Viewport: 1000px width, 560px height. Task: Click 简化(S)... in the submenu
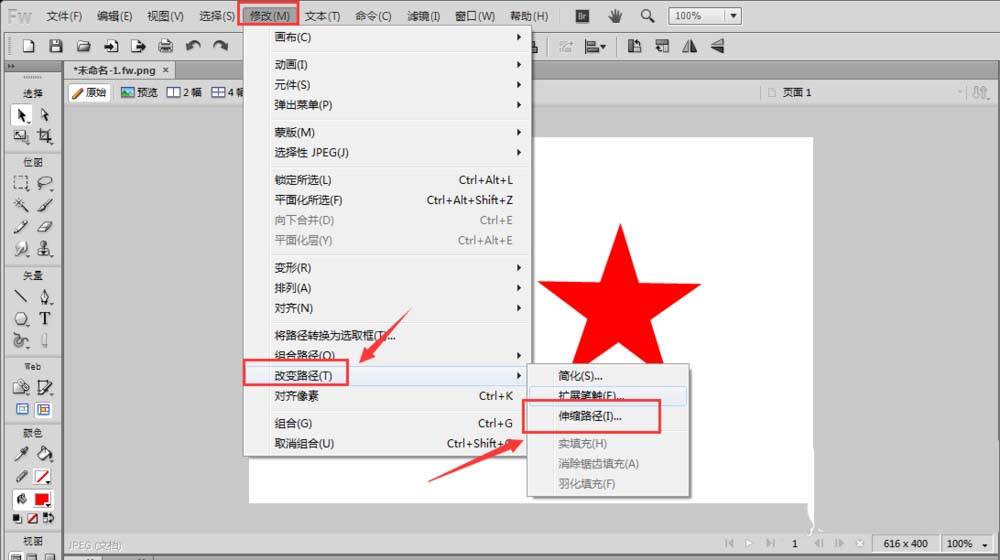point(580,375)
